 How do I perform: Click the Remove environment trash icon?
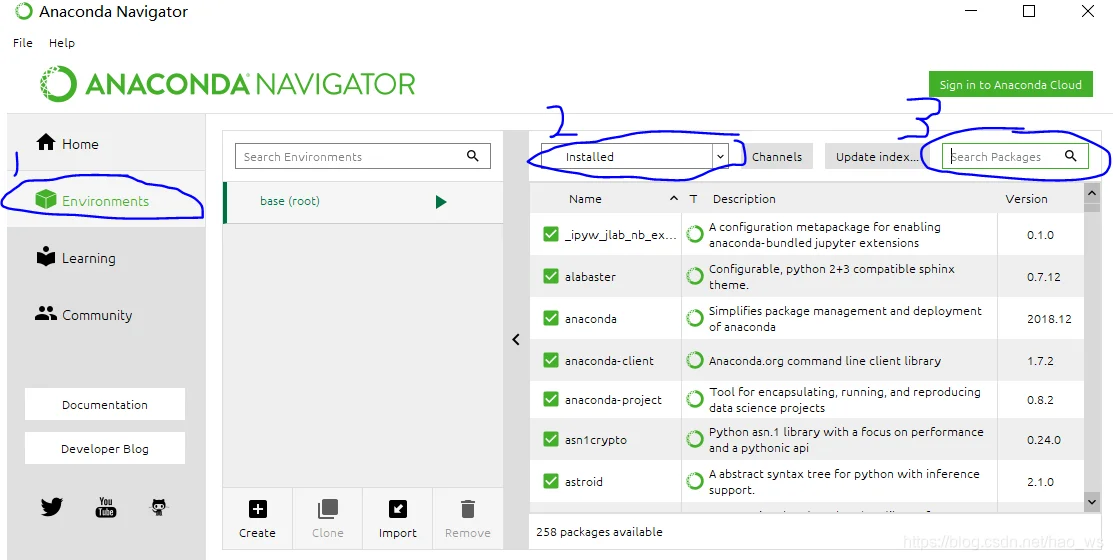click(x=467, y=509)
